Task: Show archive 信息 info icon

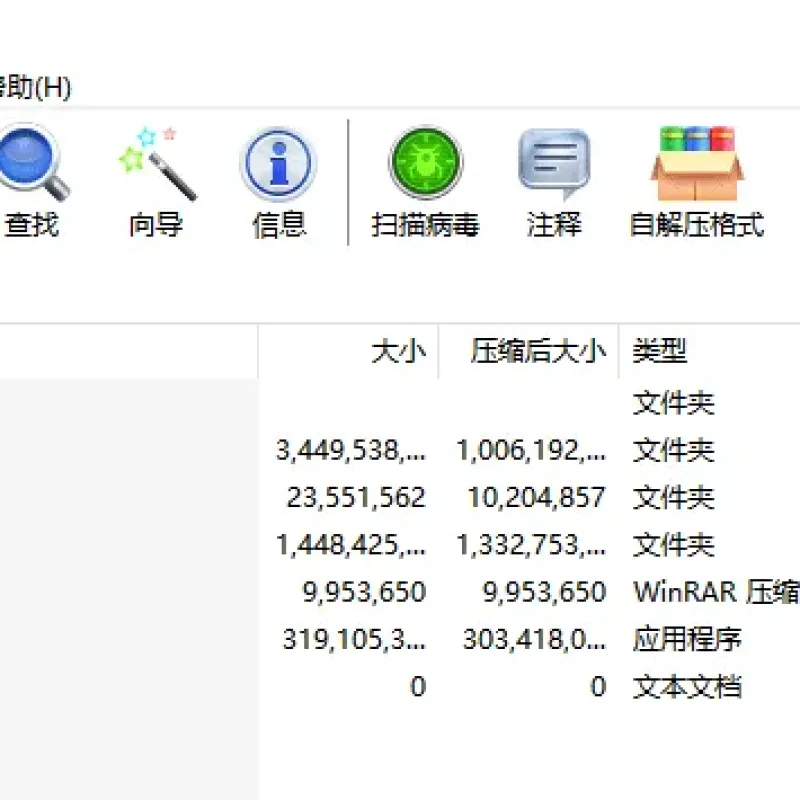Action: (279, 163)
